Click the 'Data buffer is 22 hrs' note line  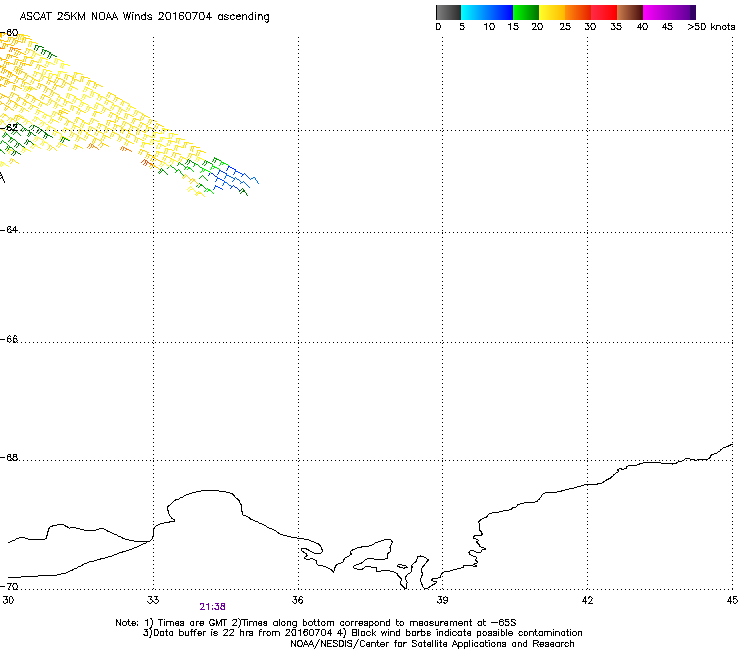click(362, 633)
